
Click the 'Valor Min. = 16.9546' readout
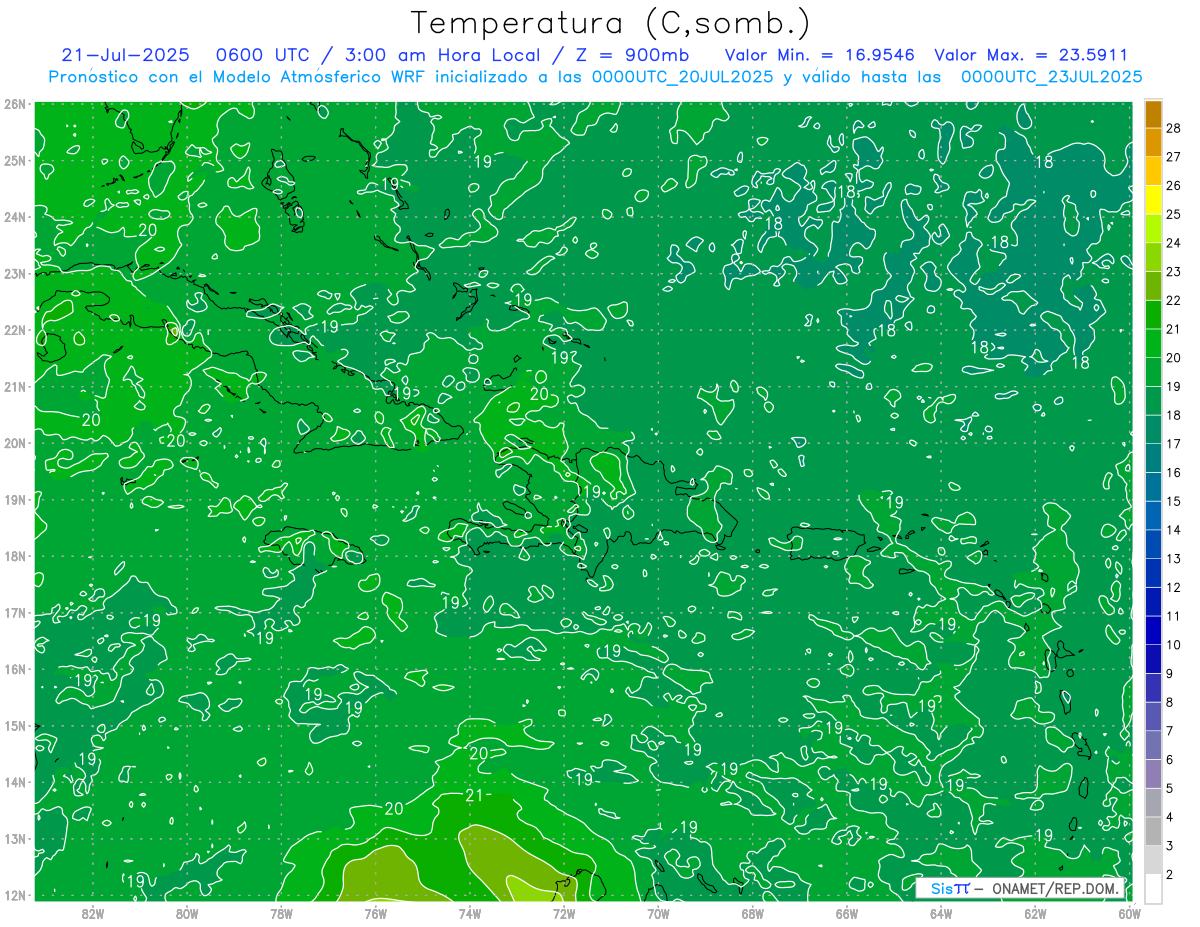click(820, 55)
